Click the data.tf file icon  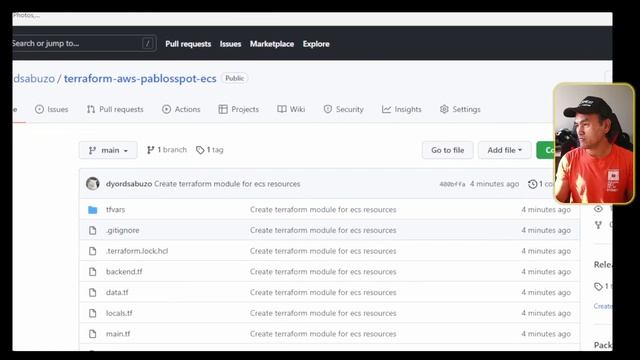[93, 293]
